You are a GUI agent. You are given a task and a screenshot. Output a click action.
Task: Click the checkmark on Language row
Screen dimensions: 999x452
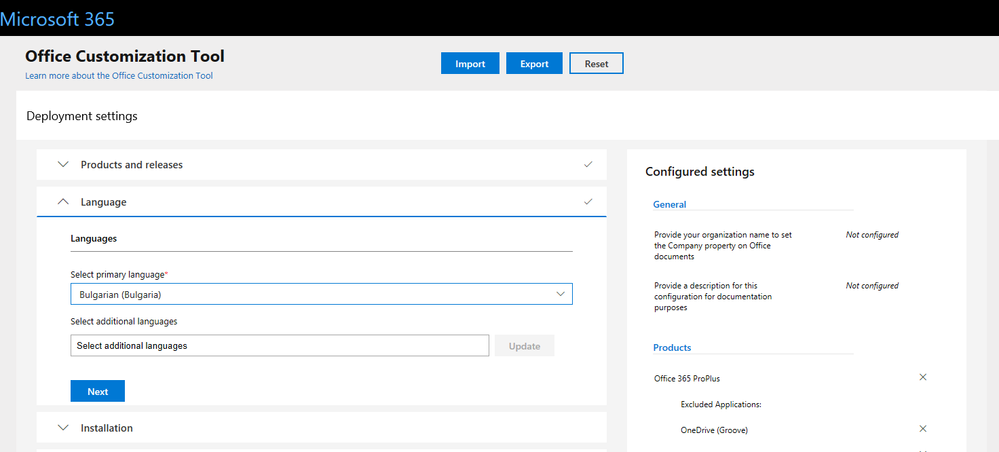coord(588,201)
